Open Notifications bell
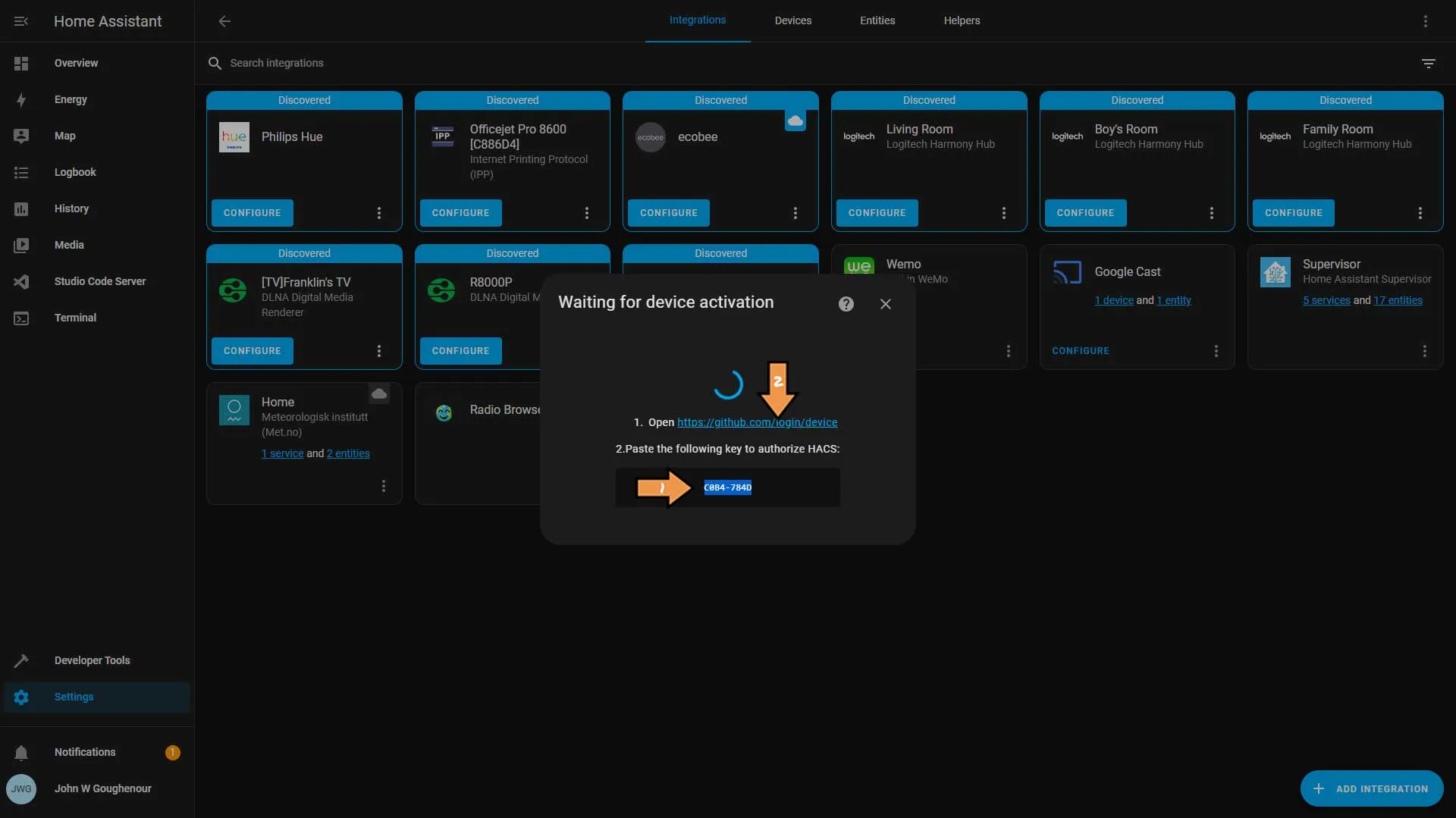Image resolution: width=1456 pixels, height=818 pixels. point(21,752)
